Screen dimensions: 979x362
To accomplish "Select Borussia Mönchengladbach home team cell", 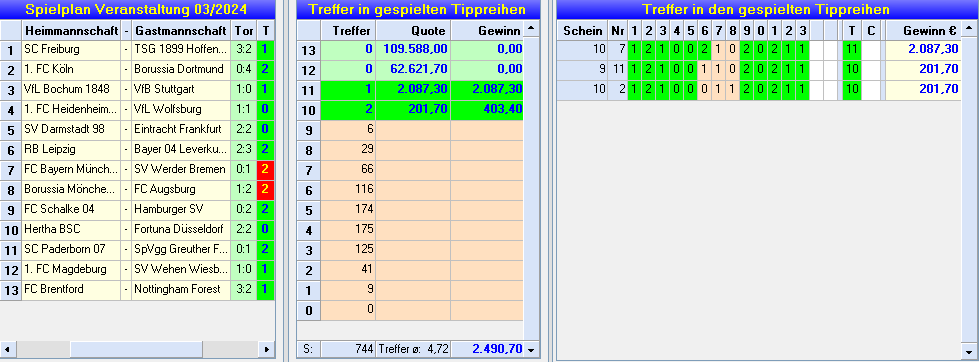I will click(x=71, y=189).
